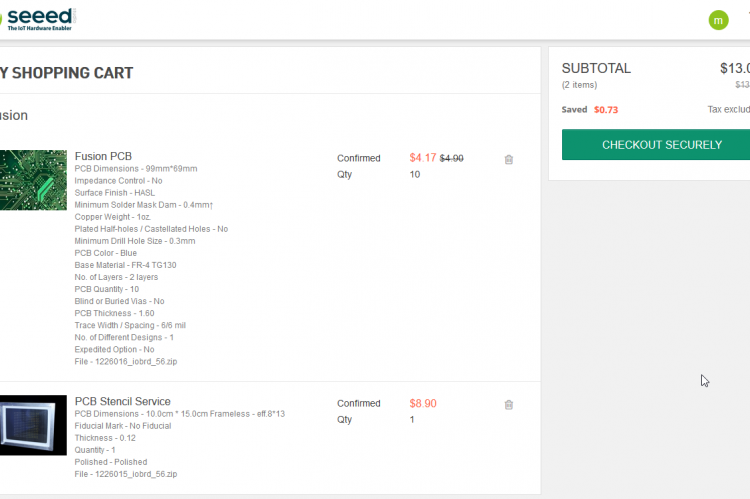
Task: Click stencil Thickness - 0.12 line
Action: [105, 438]
